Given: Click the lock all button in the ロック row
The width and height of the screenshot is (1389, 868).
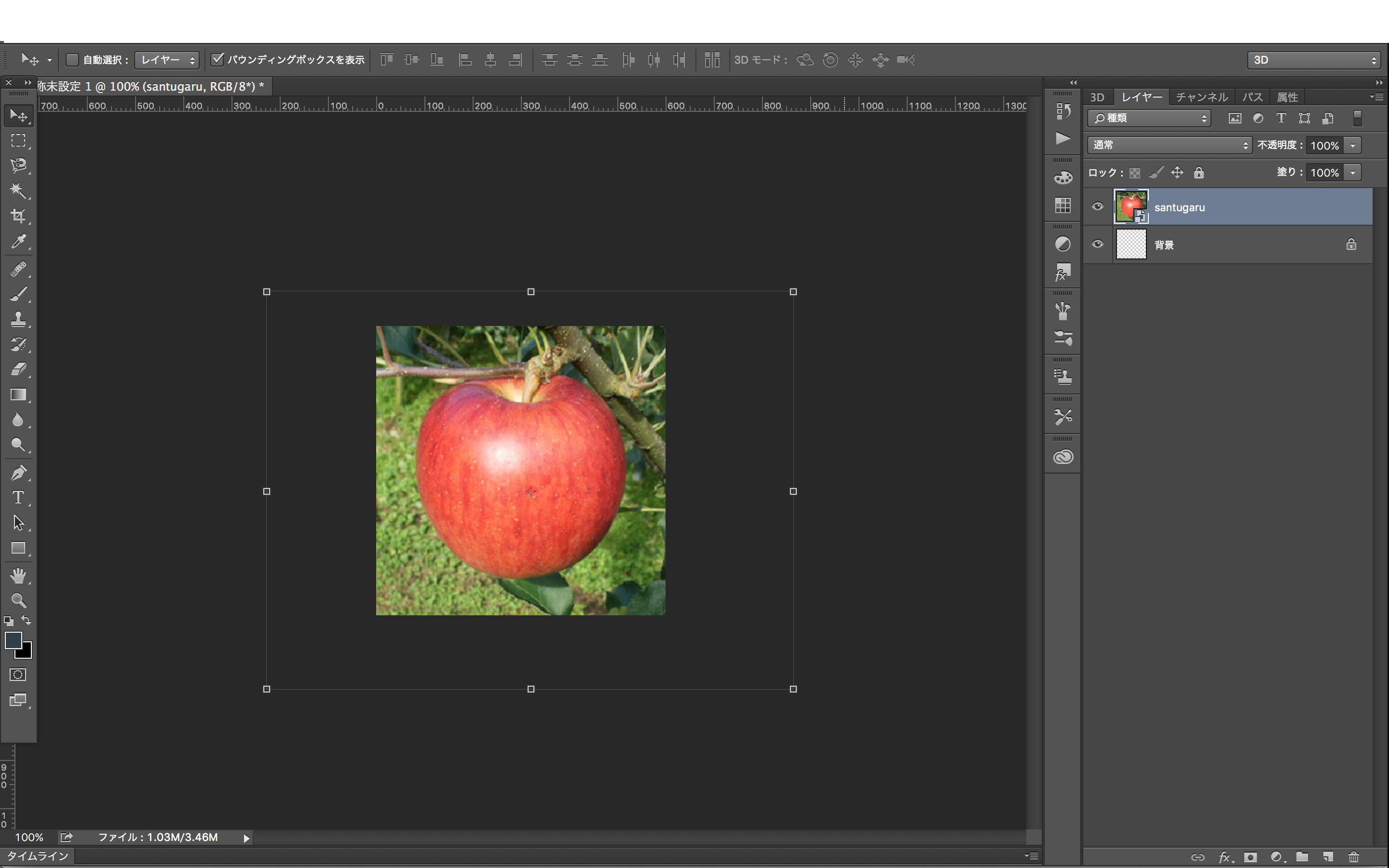Looking at the screenshot, I should [x=1199, y=173].
